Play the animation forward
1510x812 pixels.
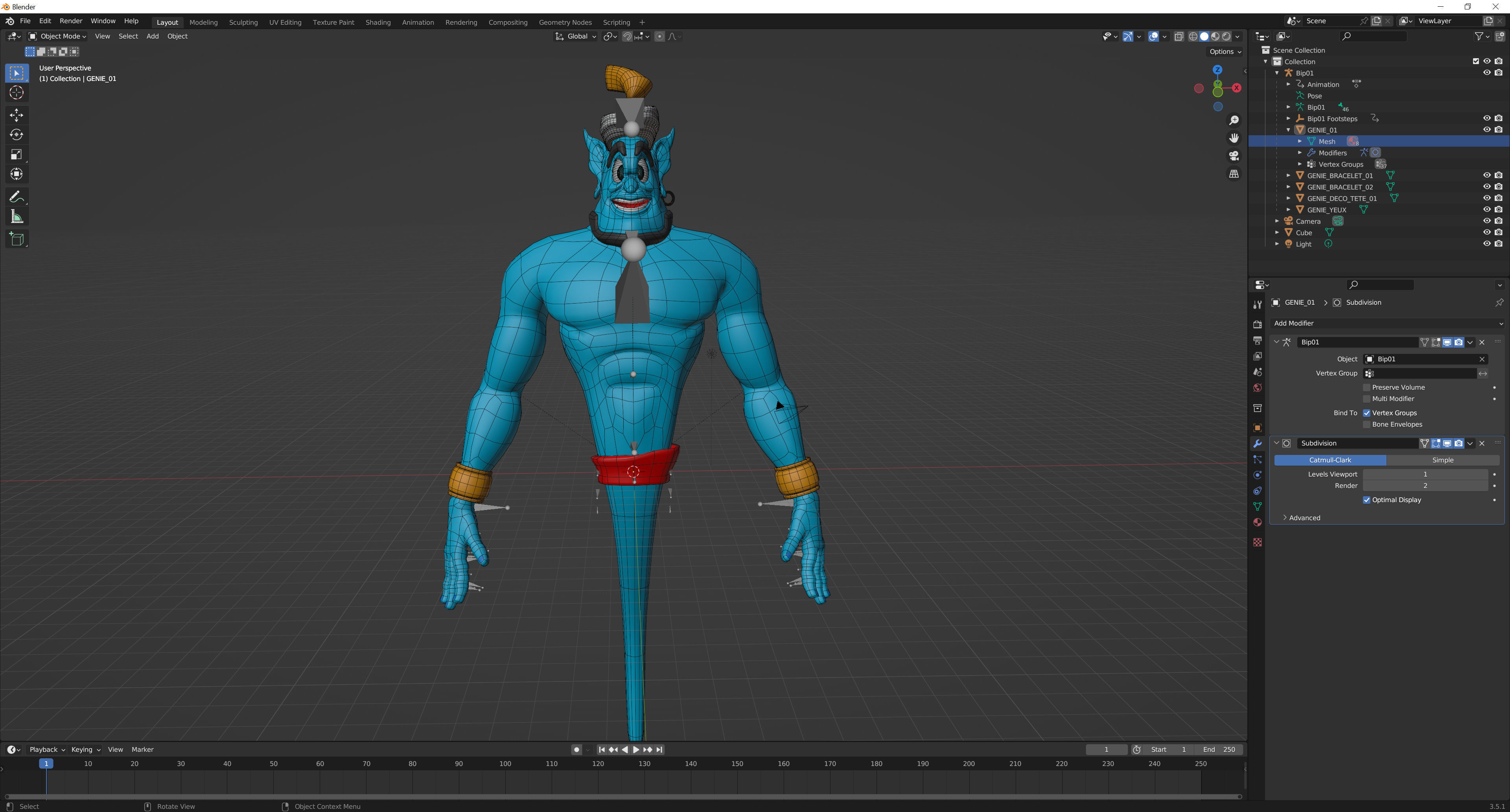[636, 749]
